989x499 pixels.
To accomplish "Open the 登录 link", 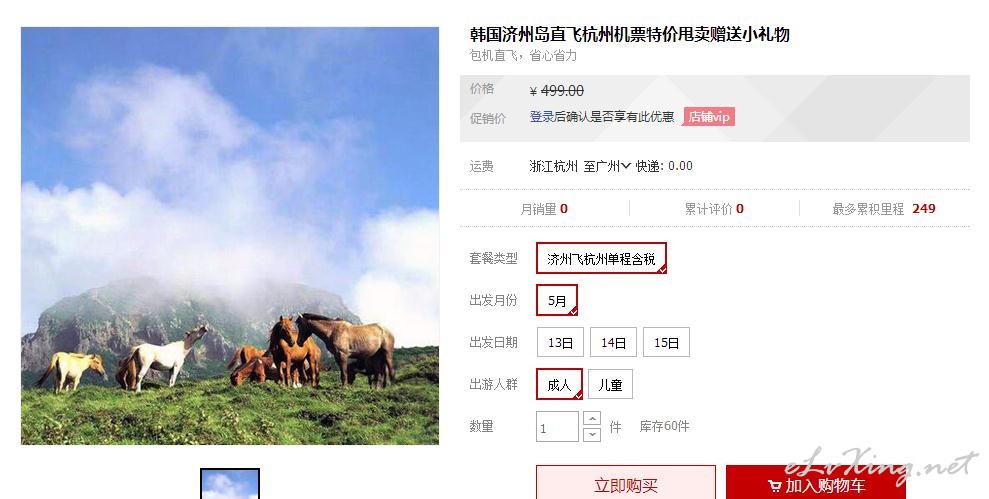I will pos(541,117).
